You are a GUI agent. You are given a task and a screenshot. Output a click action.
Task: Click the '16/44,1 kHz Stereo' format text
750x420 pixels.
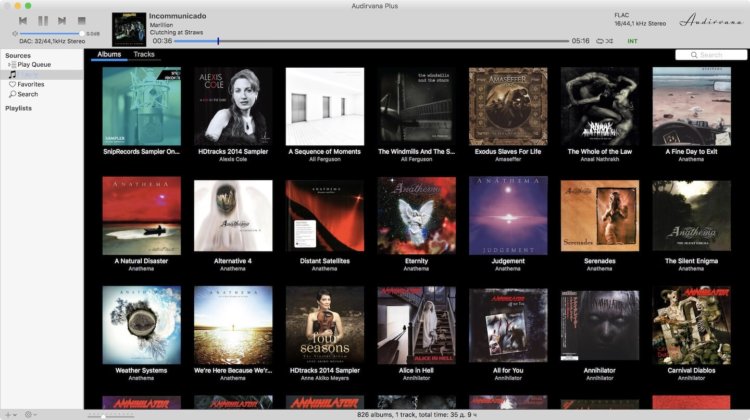pos(640,23)
